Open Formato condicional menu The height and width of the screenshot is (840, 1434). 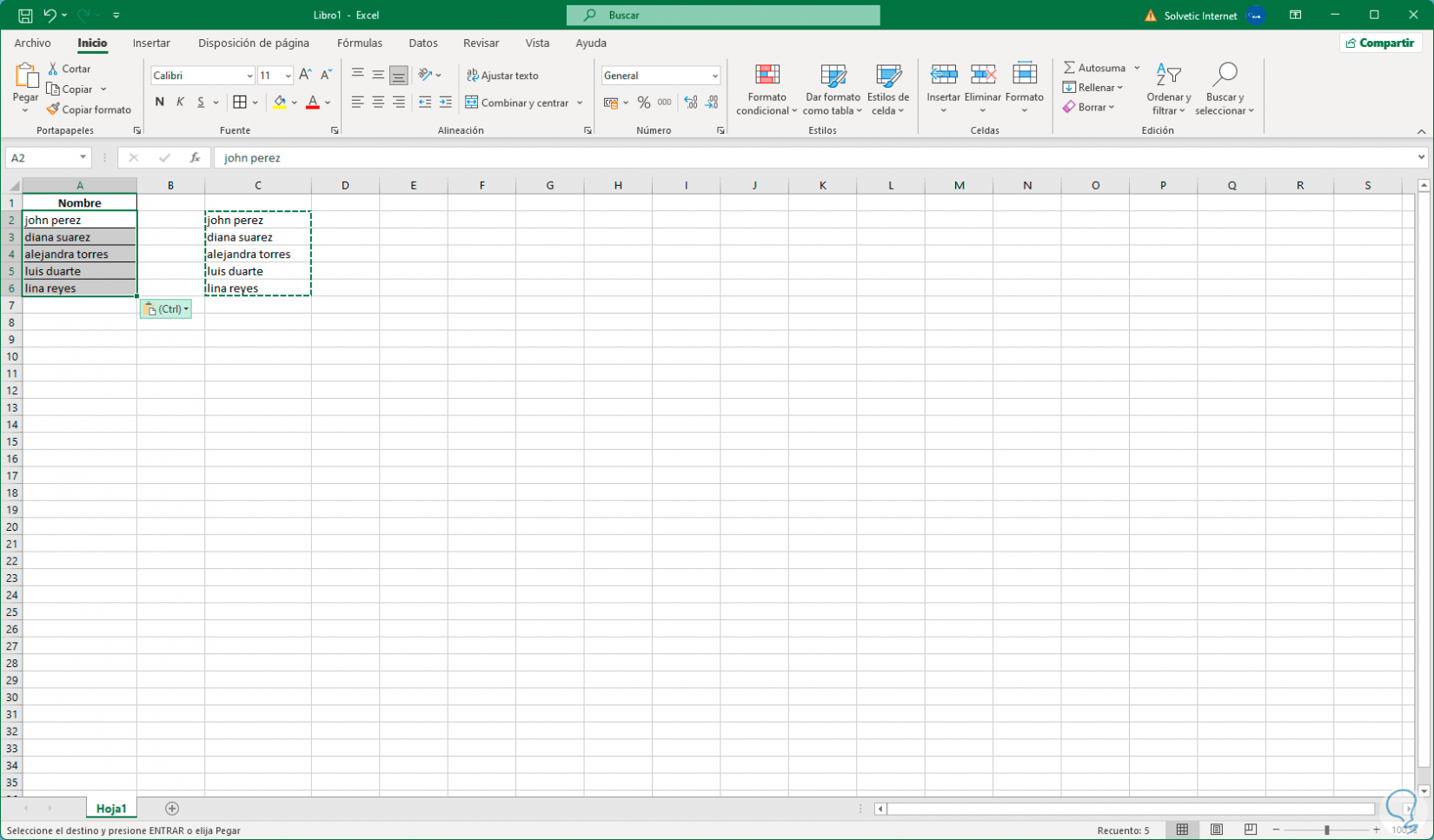(767, 89)
